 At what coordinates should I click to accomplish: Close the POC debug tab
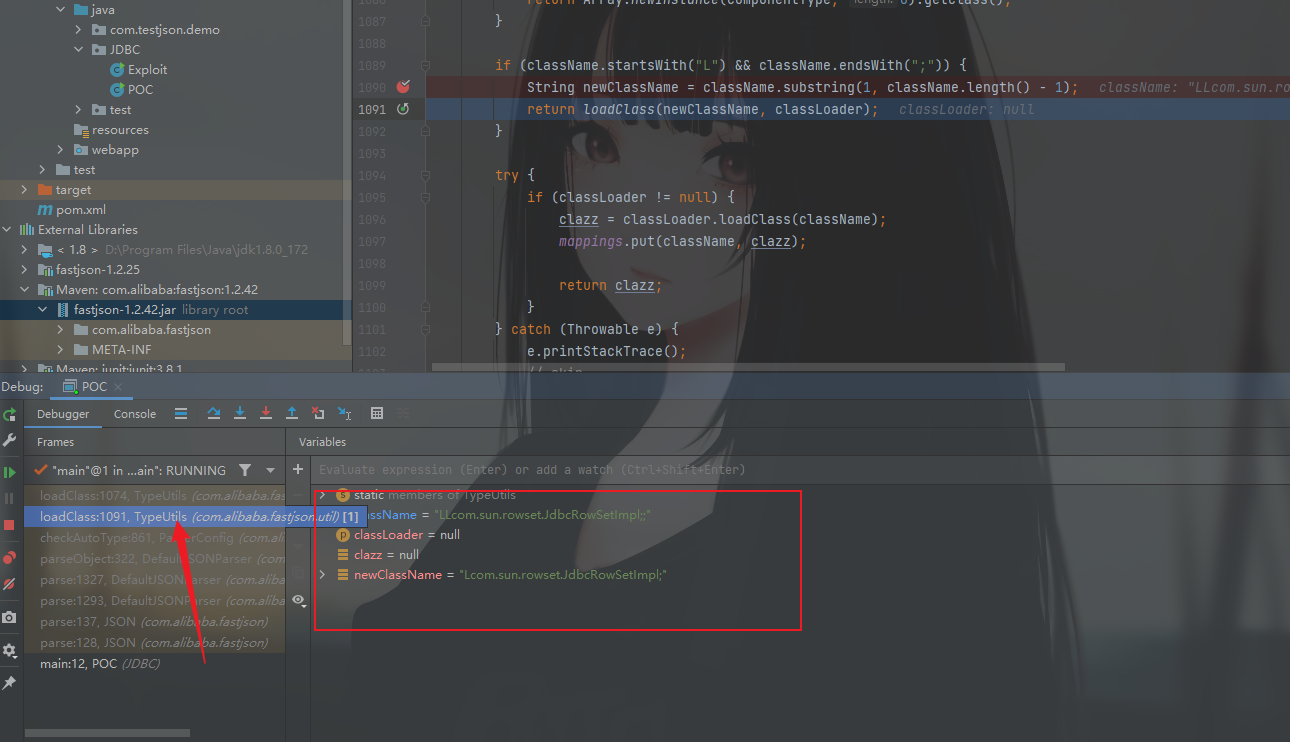click(118, 387)
